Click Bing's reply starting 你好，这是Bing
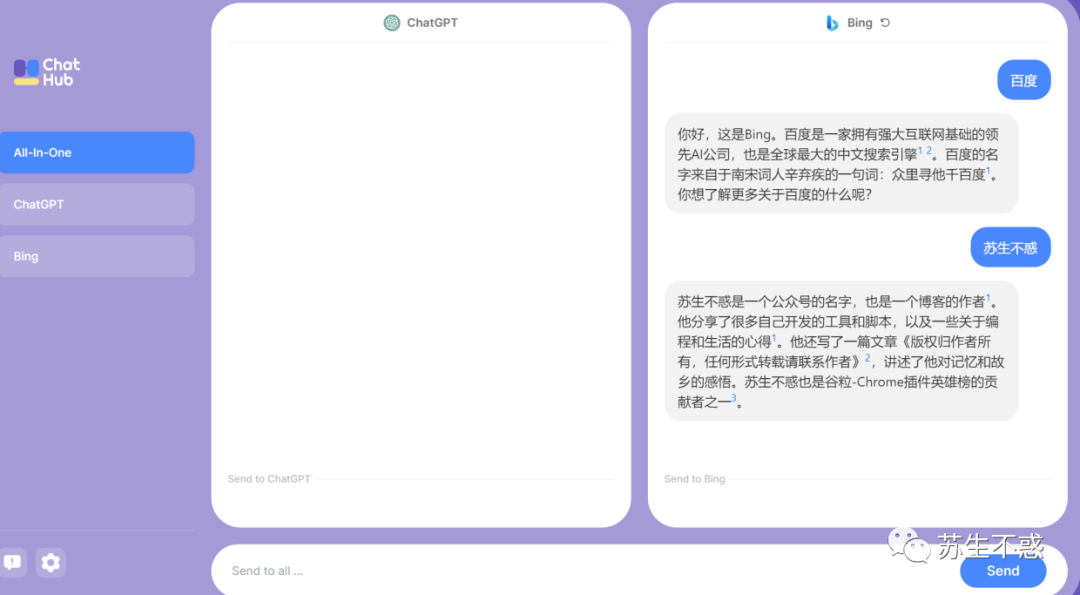The image size is (1080, 595). click(841, 164)
